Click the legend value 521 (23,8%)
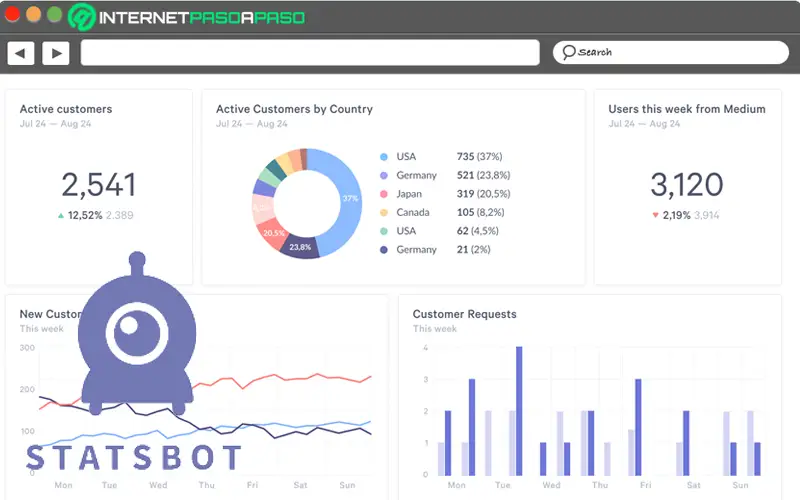 pyautogui.click(x=484, y=176)
